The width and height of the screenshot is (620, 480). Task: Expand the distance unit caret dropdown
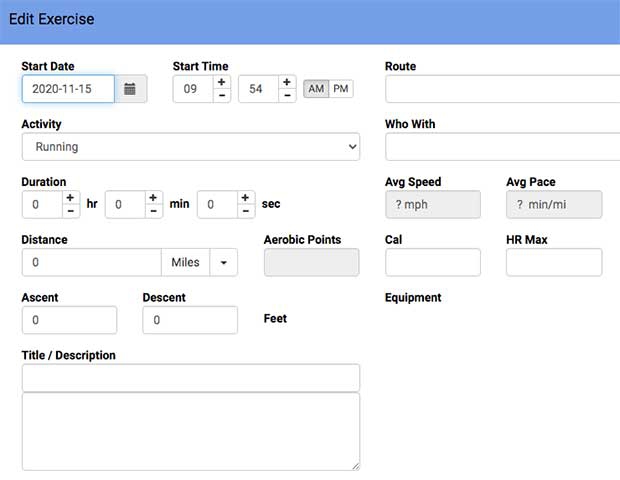coord(223,263)
